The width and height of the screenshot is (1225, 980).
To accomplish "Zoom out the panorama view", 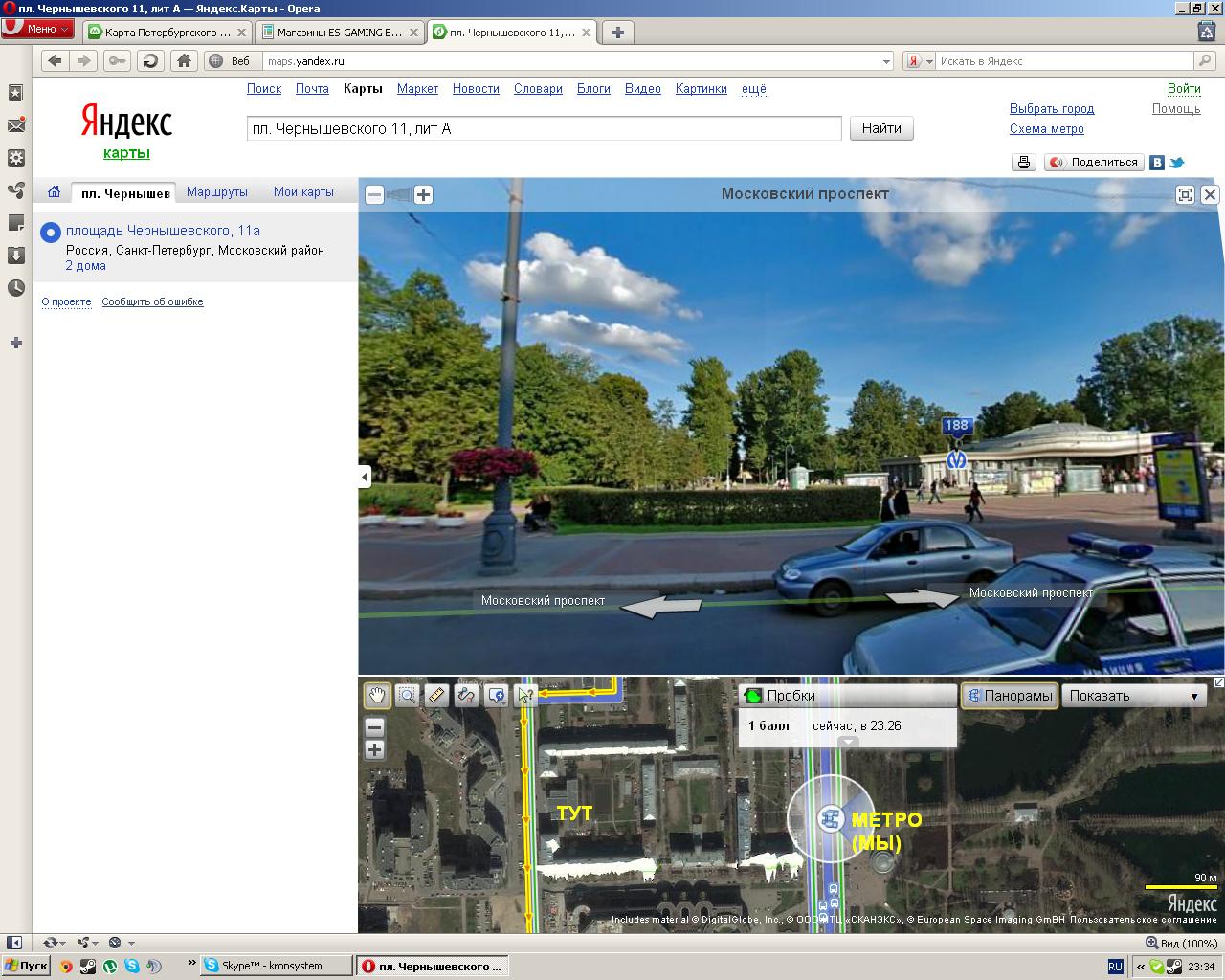I will [x=374, y=194].
